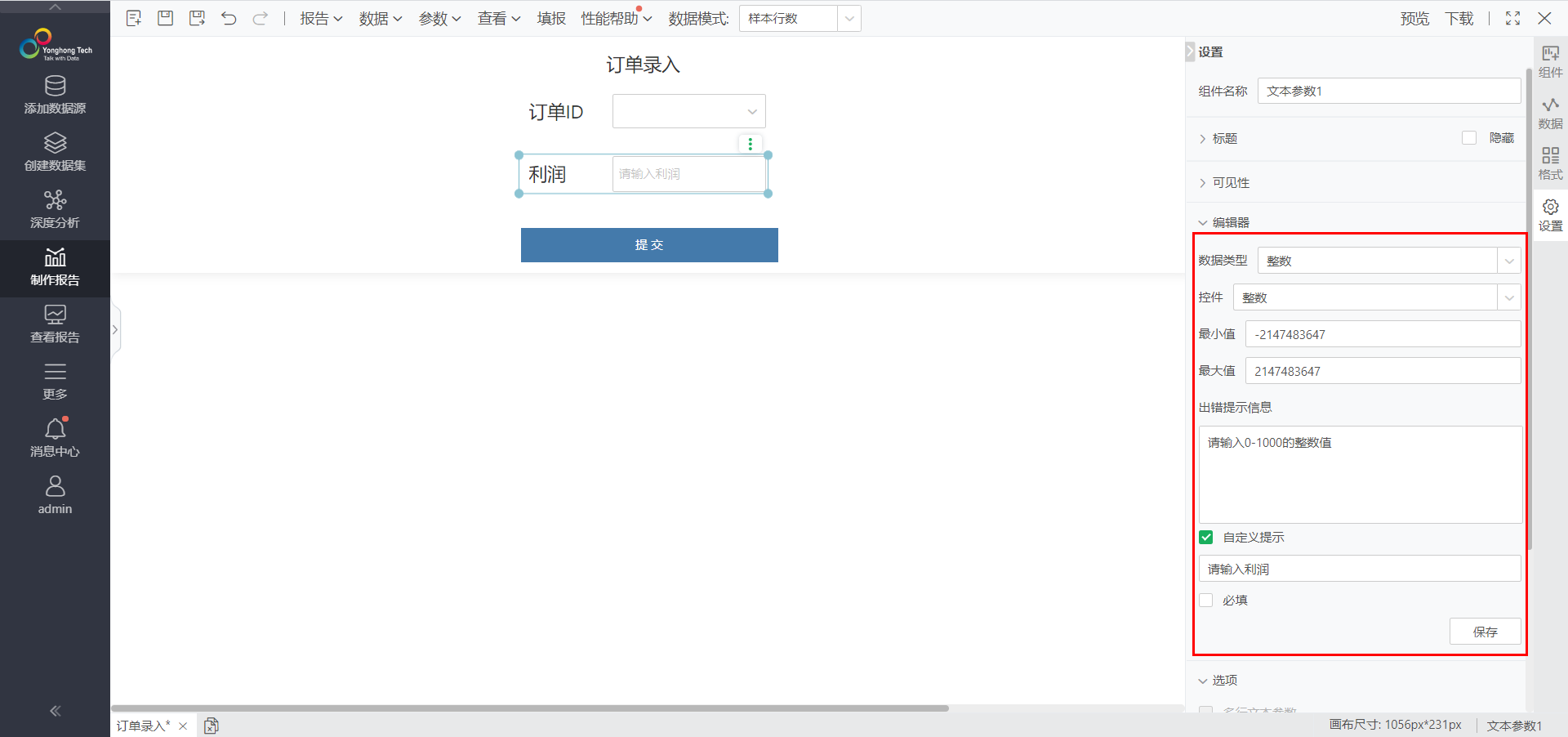Image resolution: width=1568 pixels, height=737 pixels.
Task: Enable the 必填 checkbox
Action: (1206, 601)
